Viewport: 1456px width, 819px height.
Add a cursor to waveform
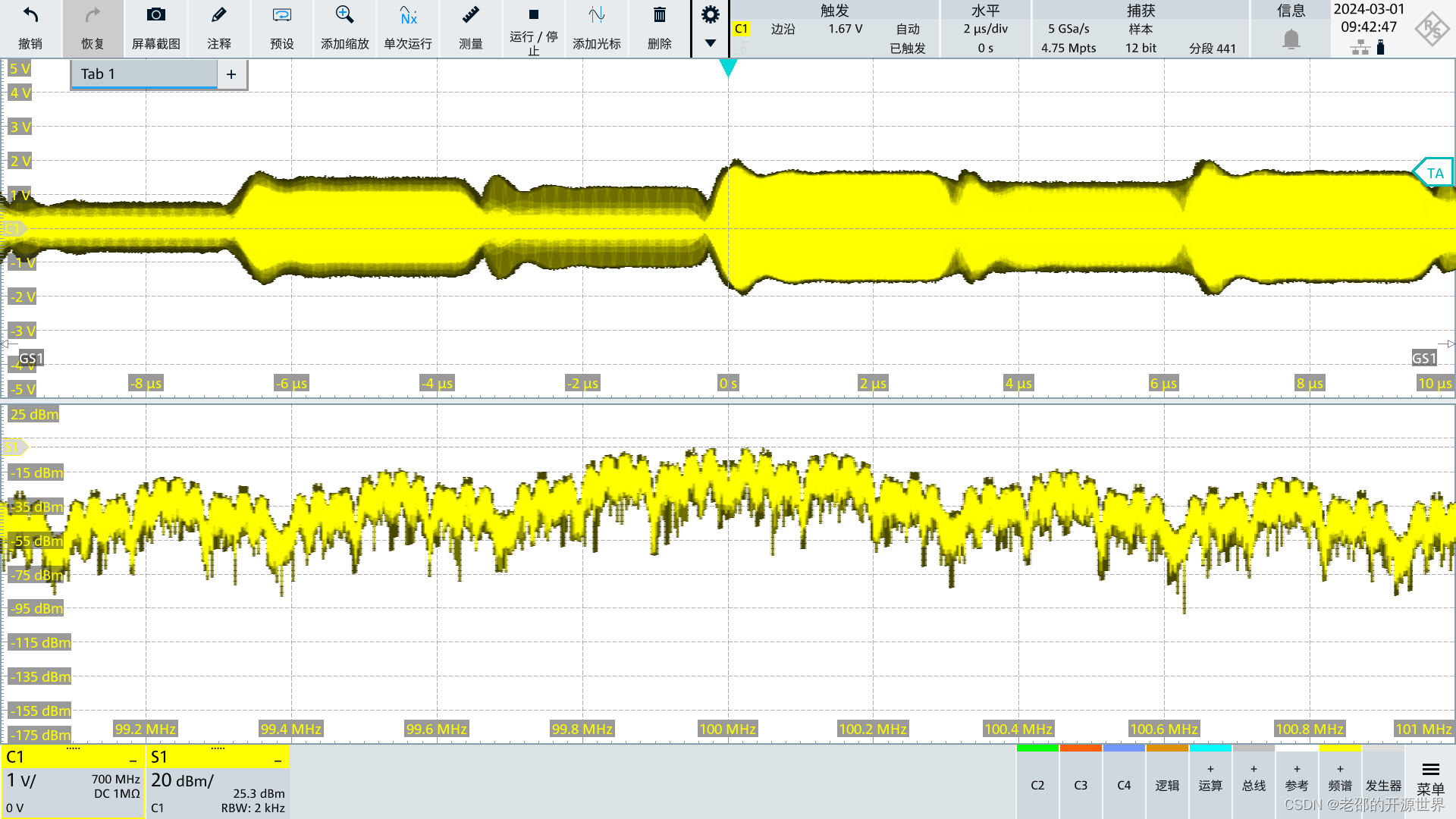(x=597, y=16)
